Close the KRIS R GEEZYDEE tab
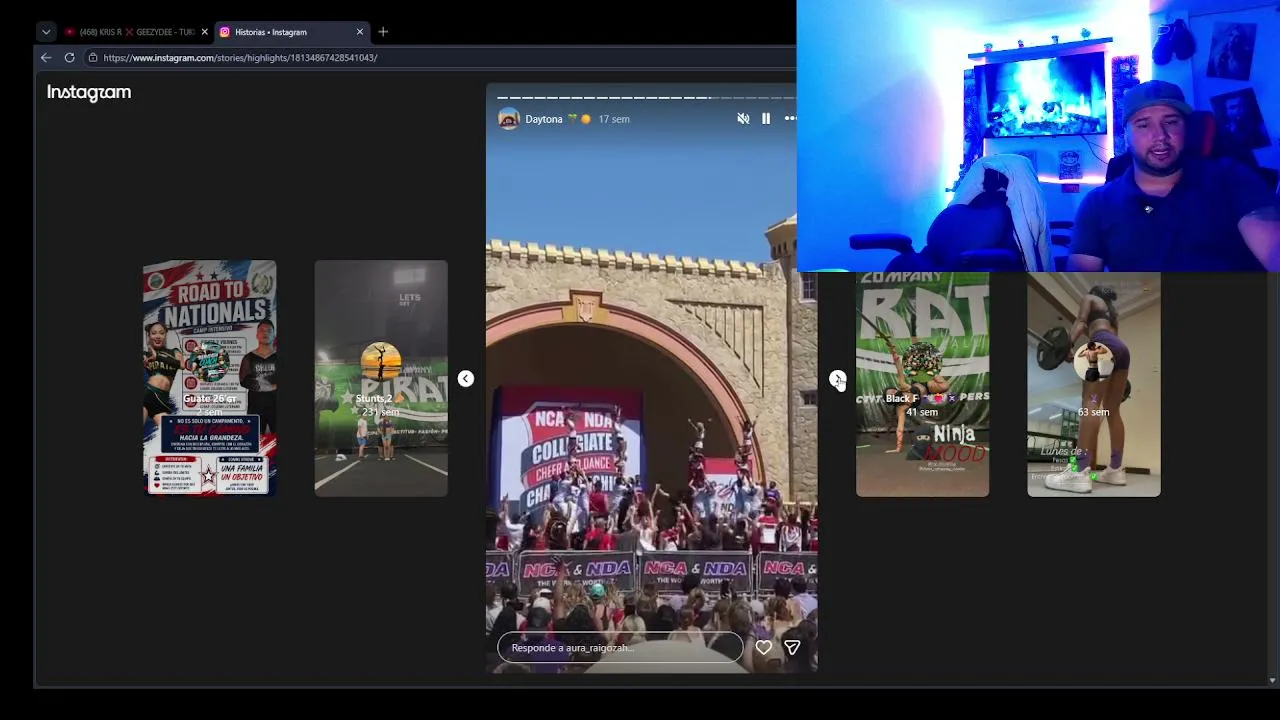The image size is (1280, 720). (x=204, y=32)
